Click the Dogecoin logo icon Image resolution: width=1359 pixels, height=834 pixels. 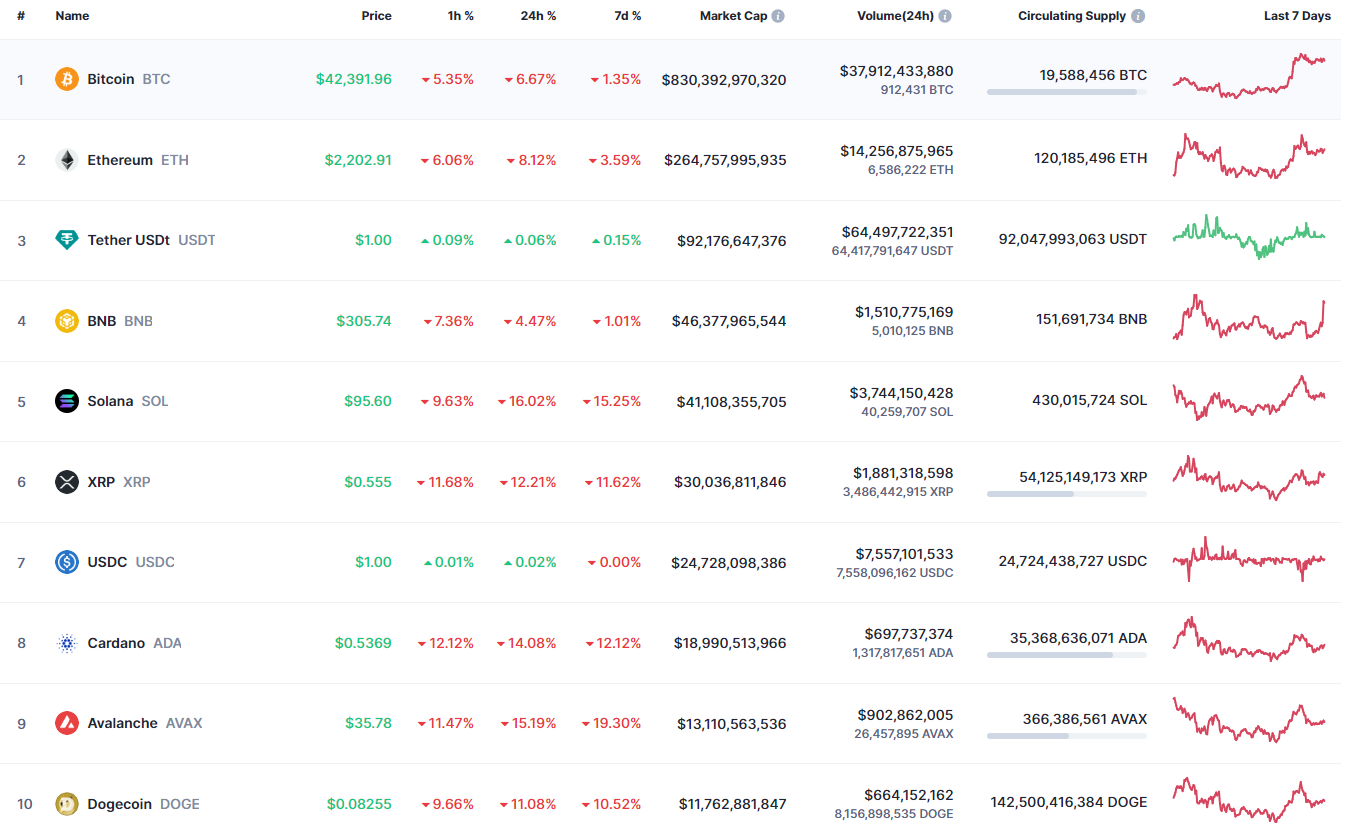point(67,804)
